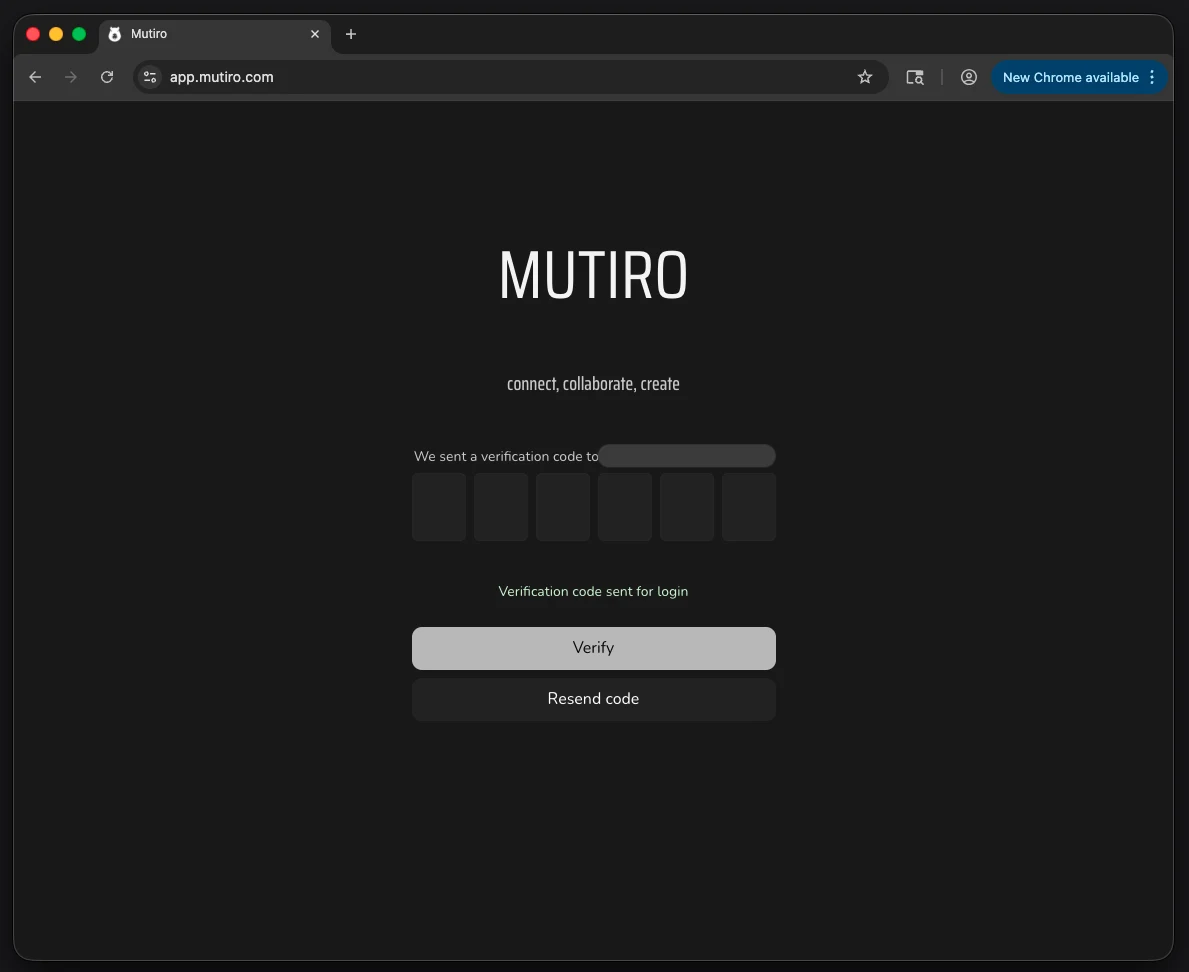Open the Chrome profile icon
1189x972 pixels.
[x=968, y=77]
